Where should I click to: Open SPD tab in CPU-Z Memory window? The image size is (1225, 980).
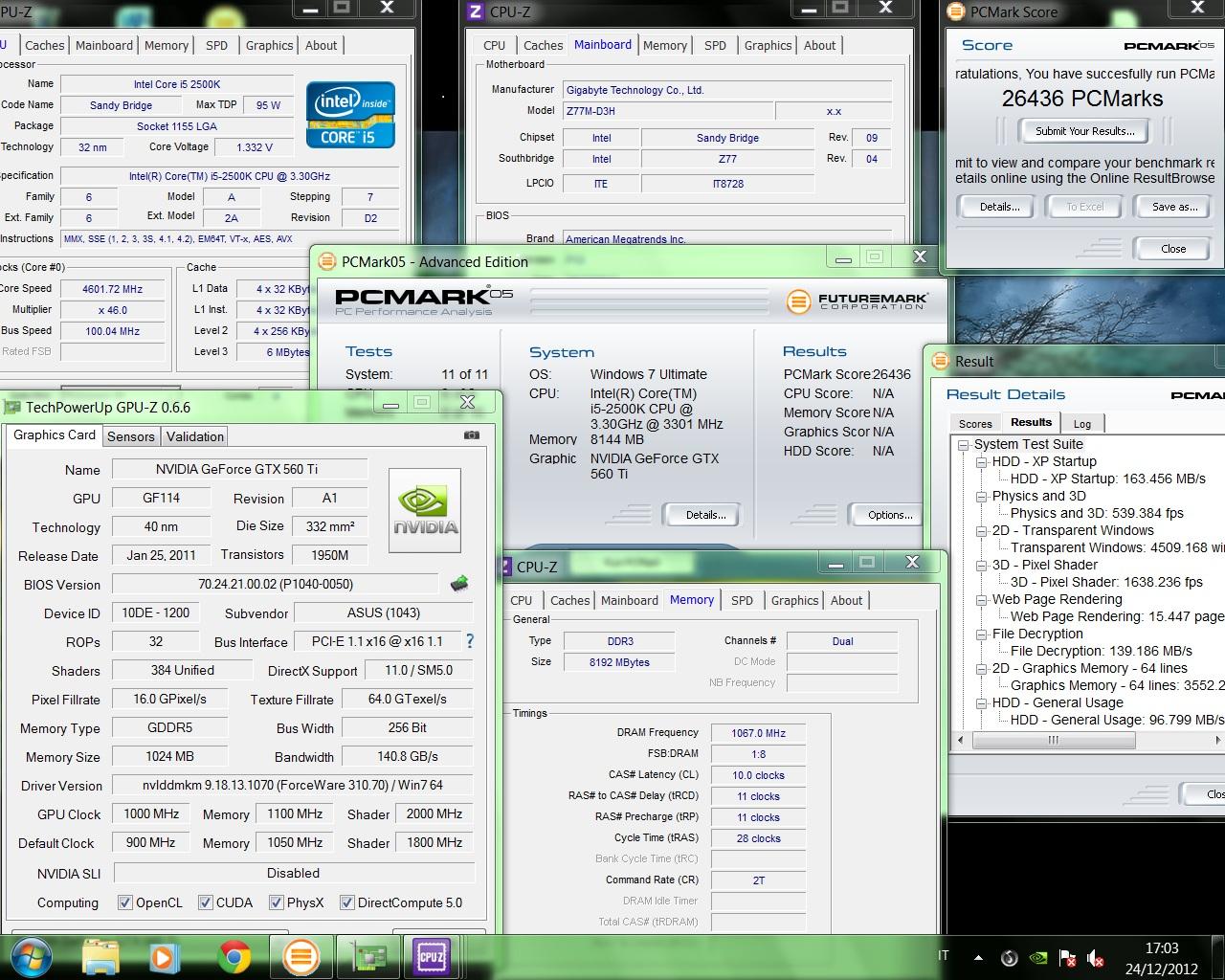[742, 600]
